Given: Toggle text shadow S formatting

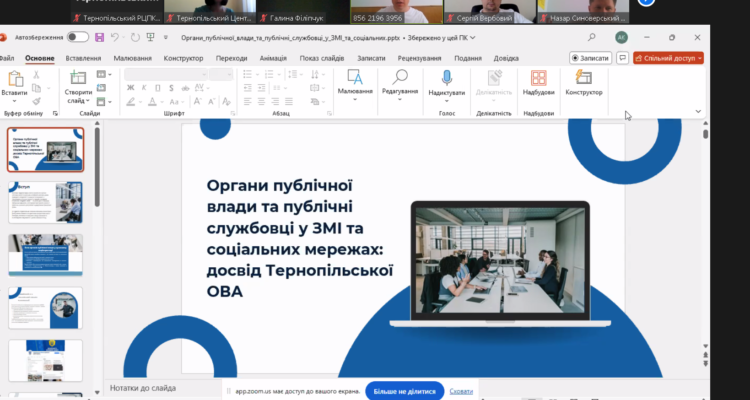Looking at the screenshot, I should point(171,88).
